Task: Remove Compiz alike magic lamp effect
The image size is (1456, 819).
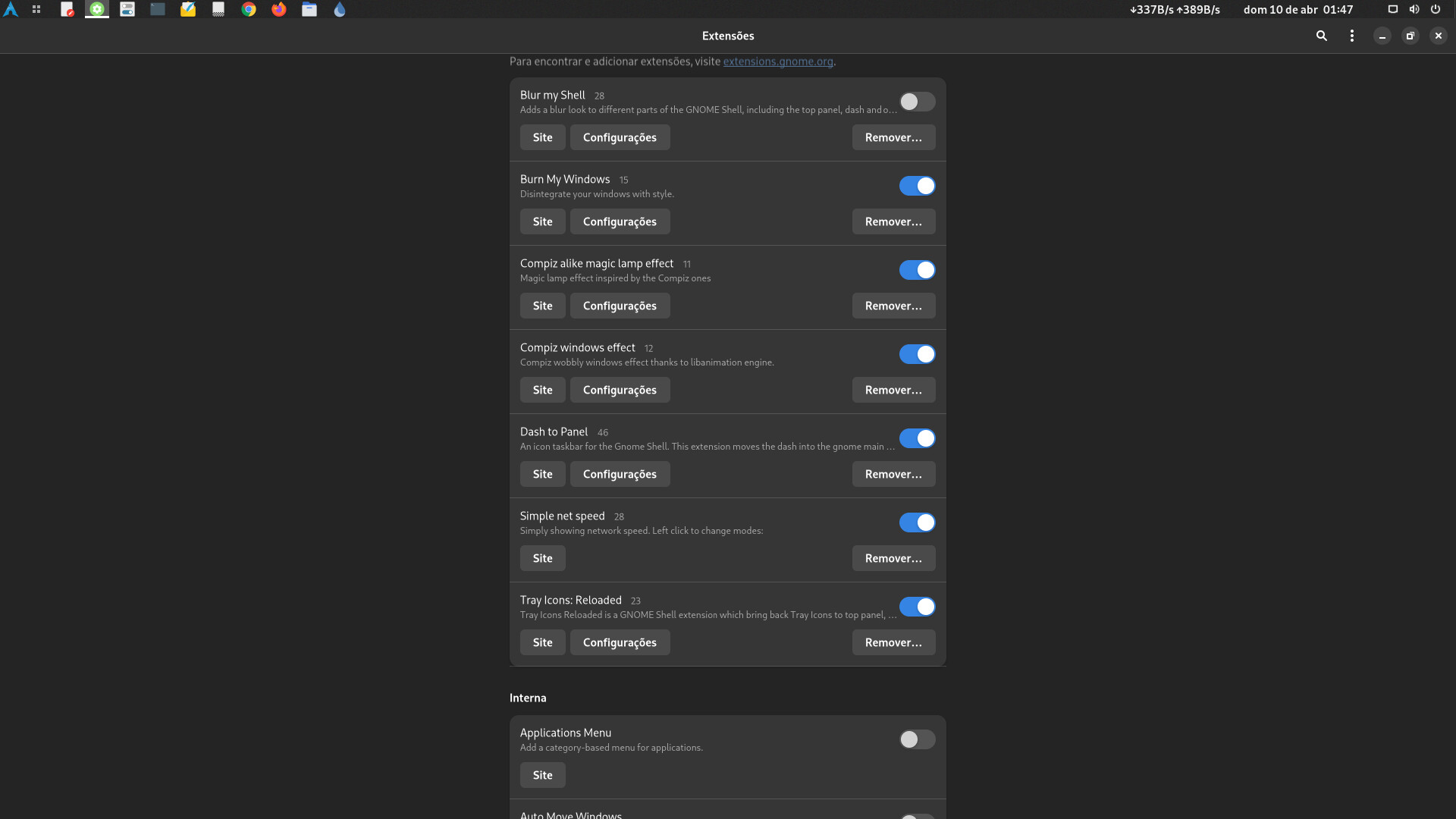Action: 894,306
